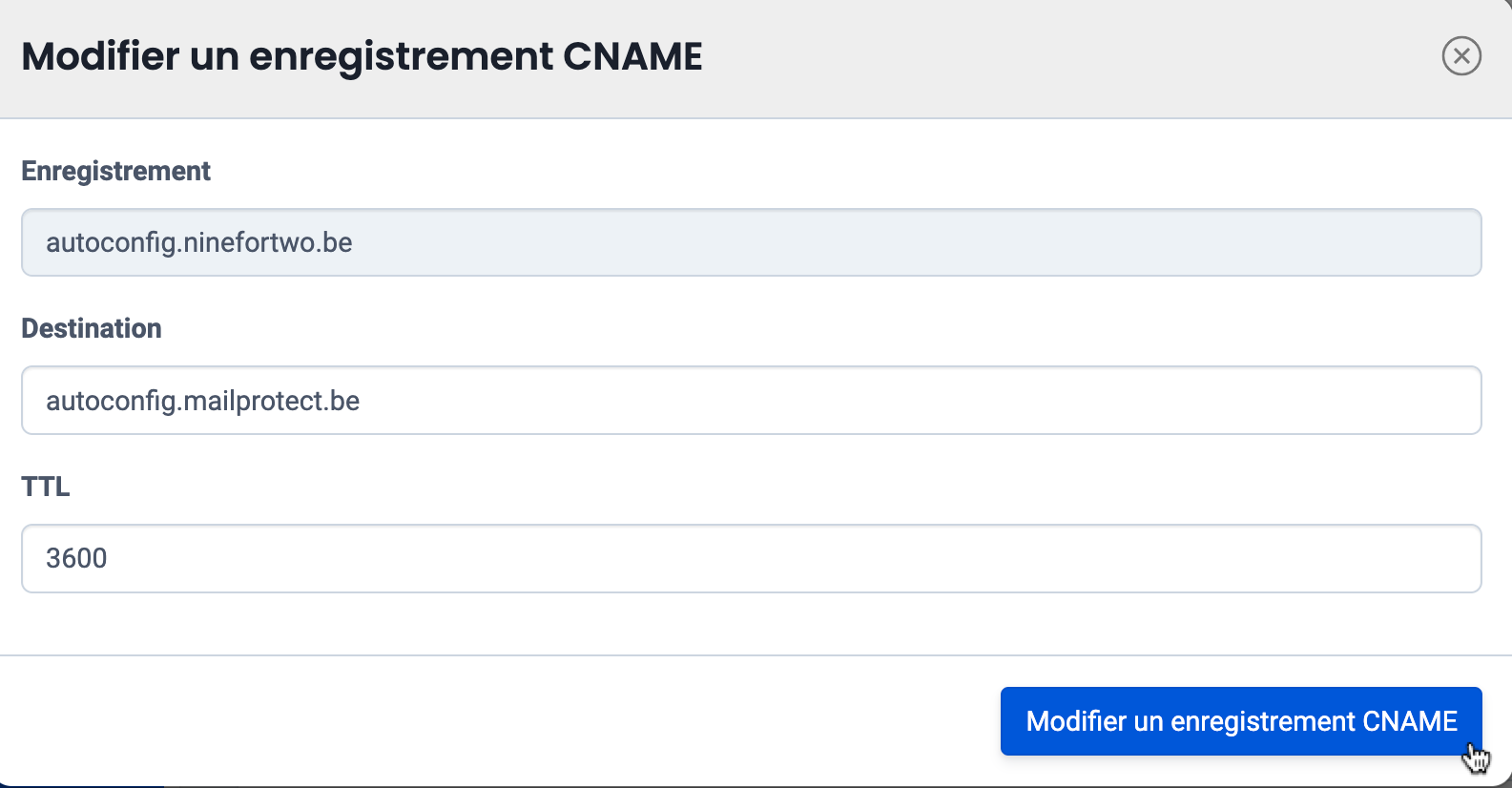Submit the CNAME record modification

[x=1240, y=721]
